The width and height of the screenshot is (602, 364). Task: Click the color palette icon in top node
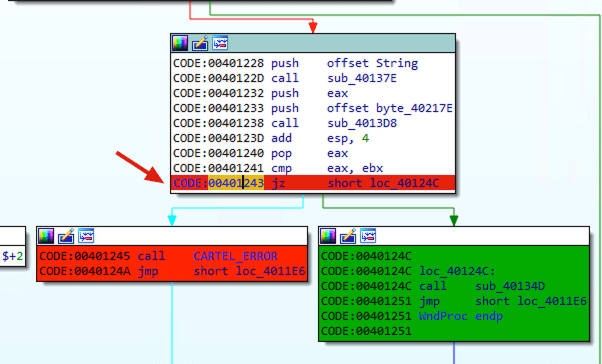[180, 43]
